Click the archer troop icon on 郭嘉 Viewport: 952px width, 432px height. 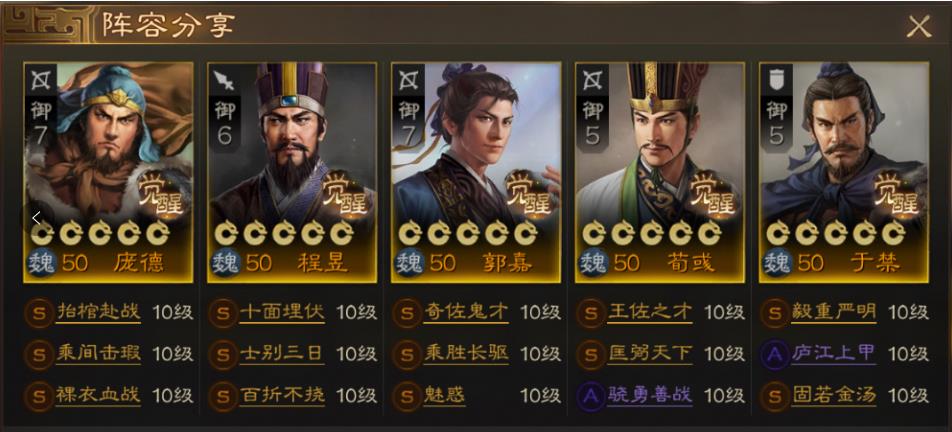[x=407, y=79]
